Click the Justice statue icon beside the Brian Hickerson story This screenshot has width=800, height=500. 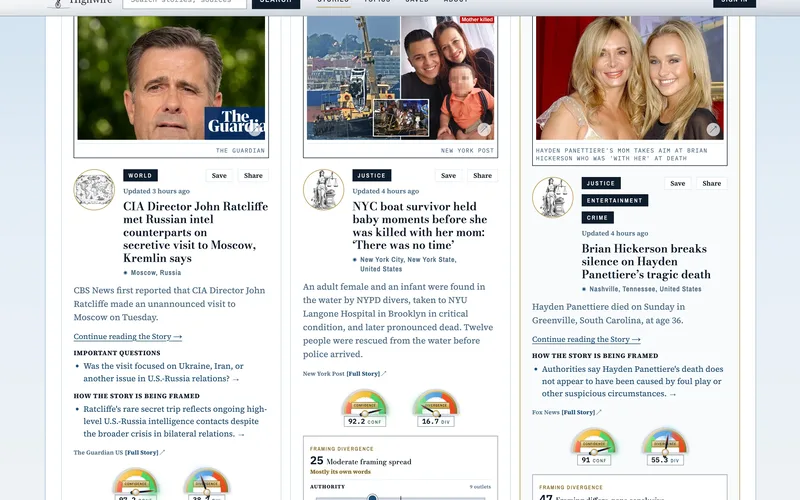(553, 197)
